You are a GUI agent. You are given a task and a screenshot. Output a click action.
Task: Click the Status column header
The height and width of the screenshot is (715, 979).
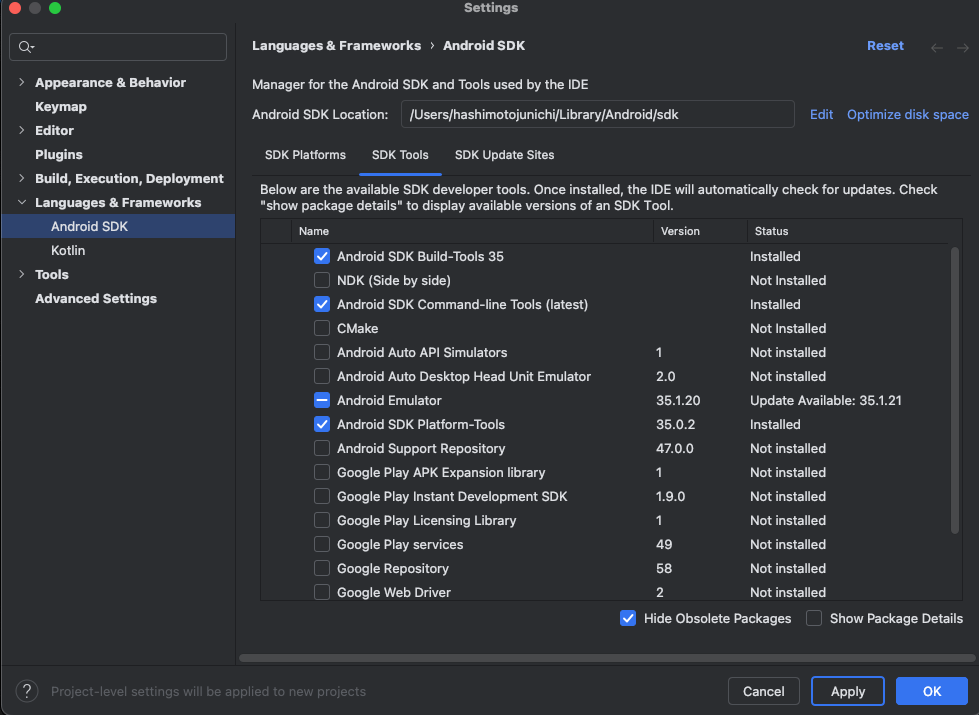point(847,231)
